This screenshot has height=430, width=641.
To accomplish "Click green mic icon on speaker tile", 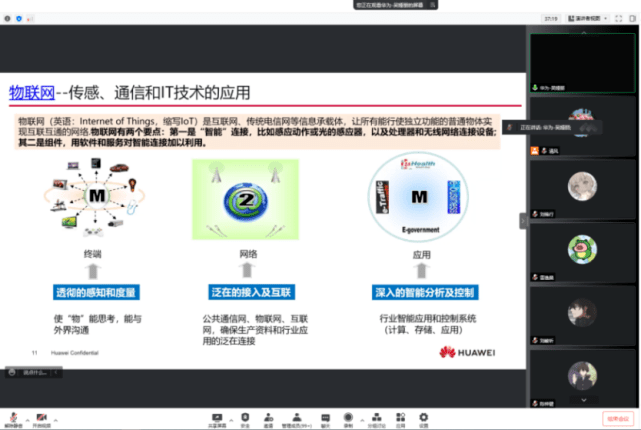I will (x=535, y=87).
